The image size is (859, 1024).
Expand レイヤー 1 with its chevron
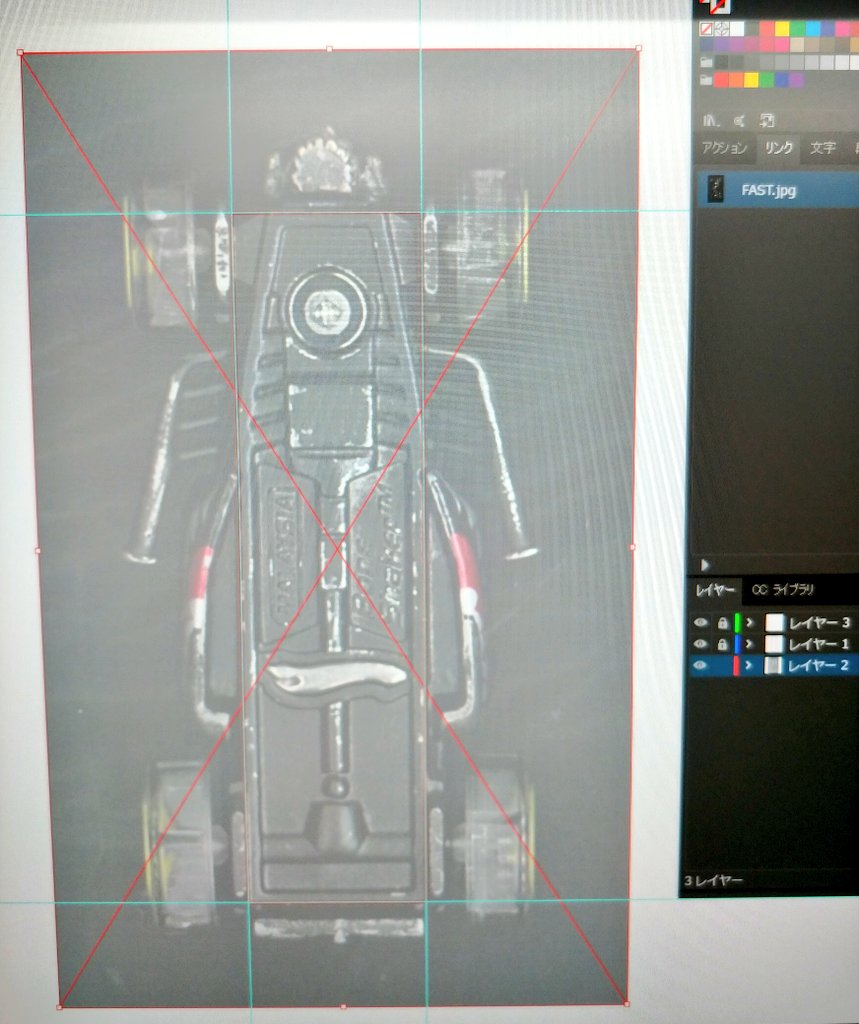pyautogui.click(x=749, y=644)
